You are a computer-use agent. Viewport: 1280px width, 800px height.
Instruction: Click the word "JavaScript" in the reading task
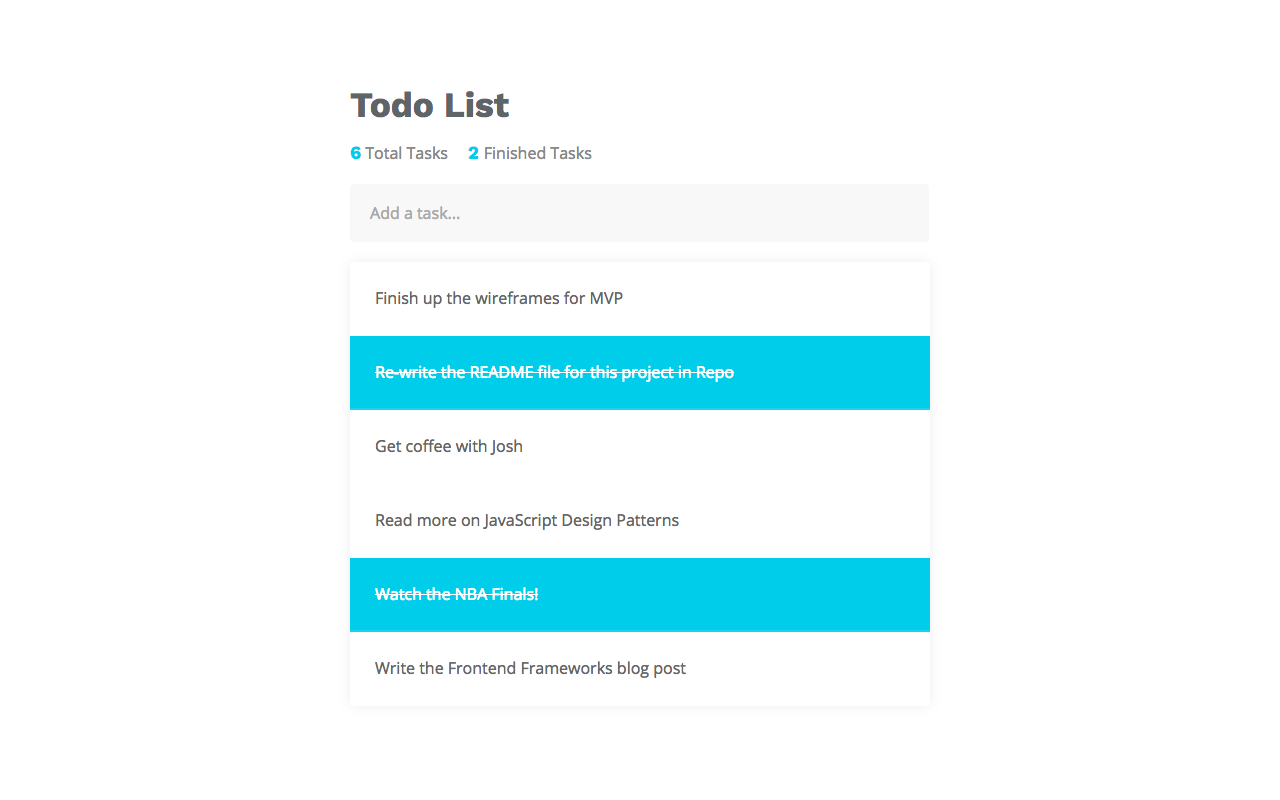(520, 520)
